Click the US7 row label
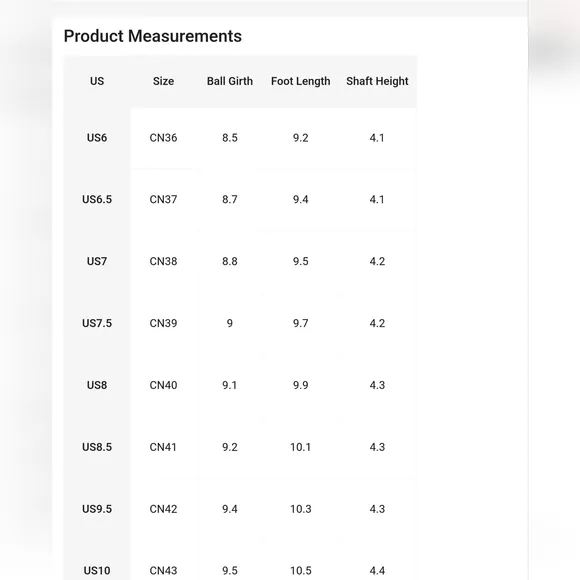Viewport: 580px width, 580px height. (x=97, y=262)
